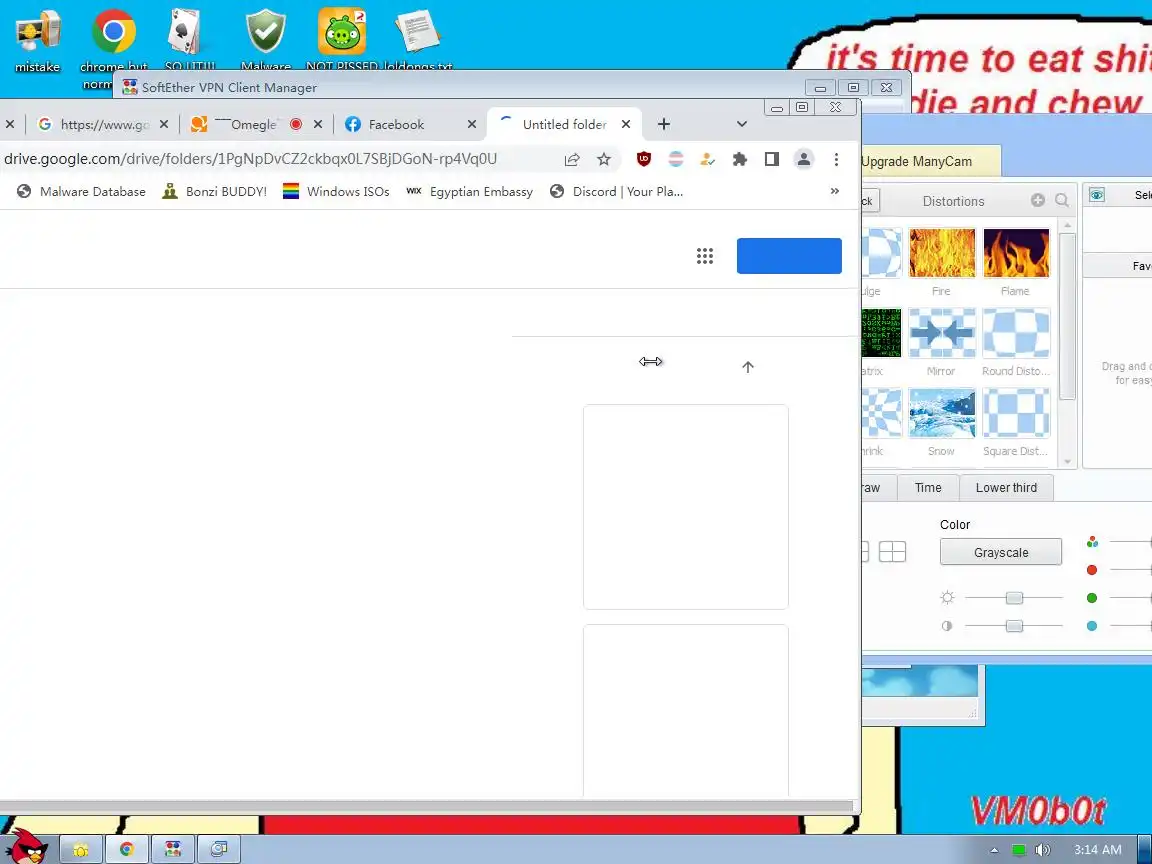Click the volume speaker tray icon
1152x864 pixels.
pyautogui.click(x=1042, y=850)
